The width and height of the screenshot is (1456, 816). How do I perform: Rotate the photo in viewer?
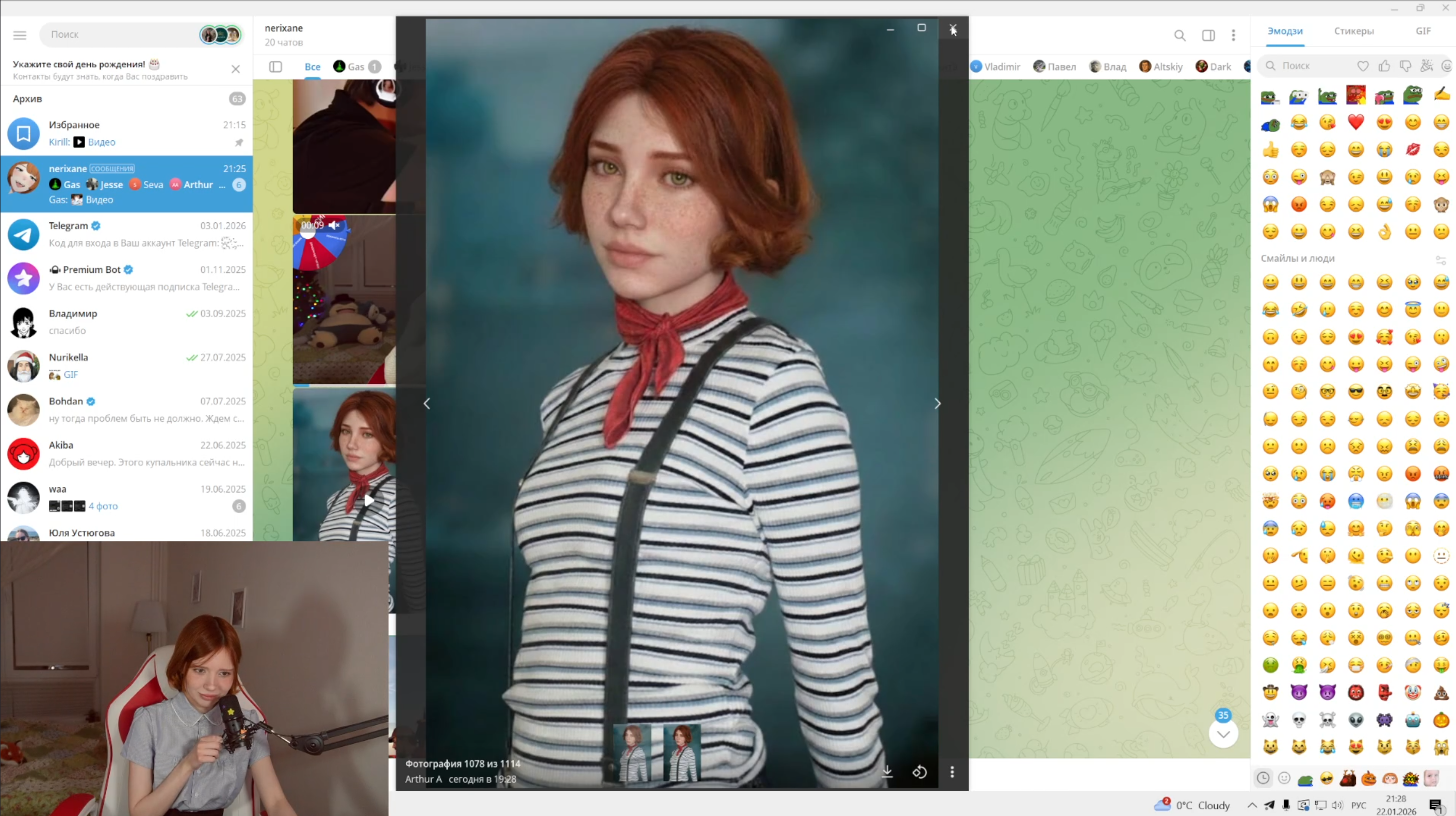point(920,771)
